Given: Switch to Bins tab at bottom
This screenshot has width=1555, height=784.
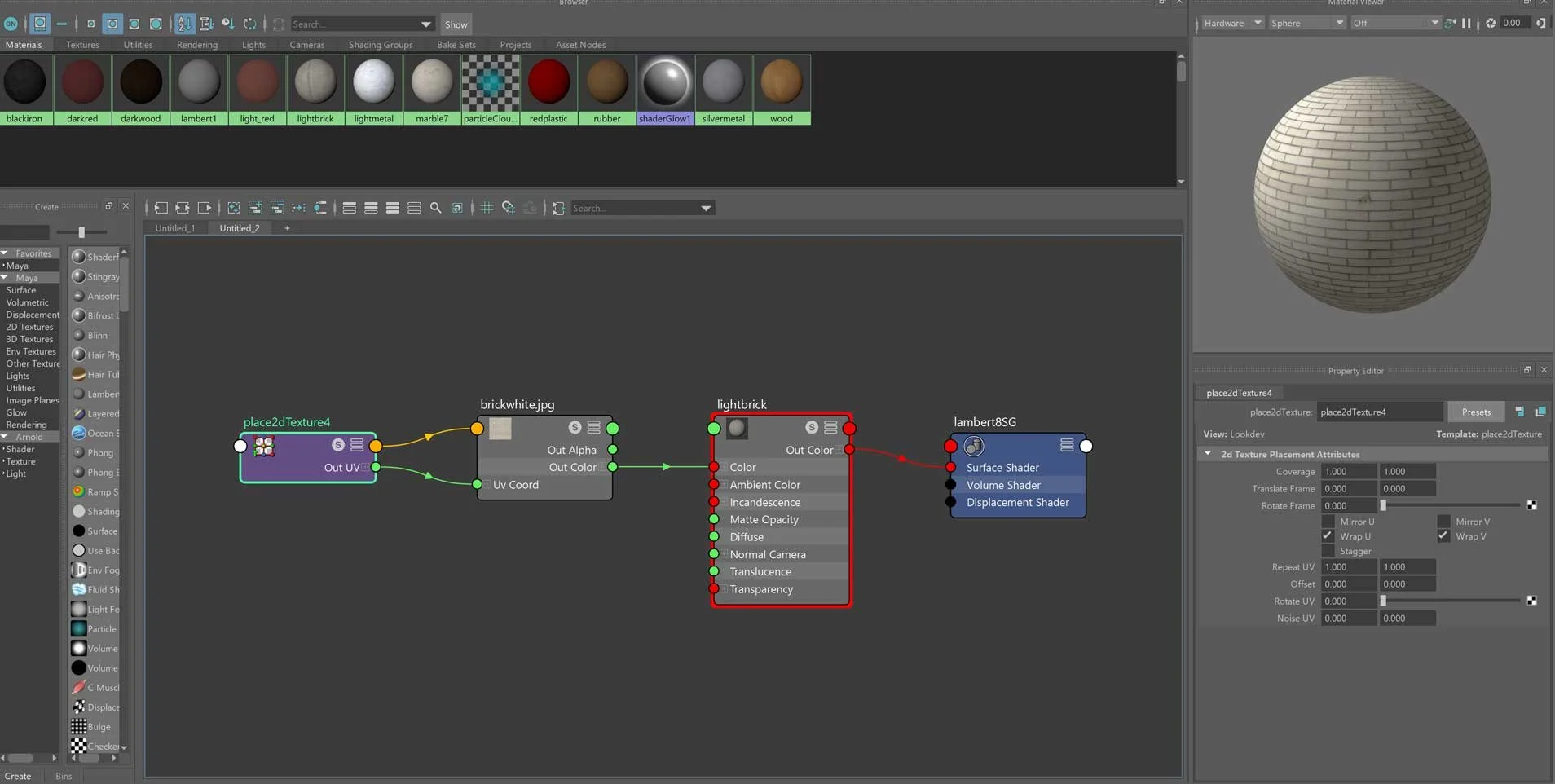Looking at the screenshot, I should point(64,776).
